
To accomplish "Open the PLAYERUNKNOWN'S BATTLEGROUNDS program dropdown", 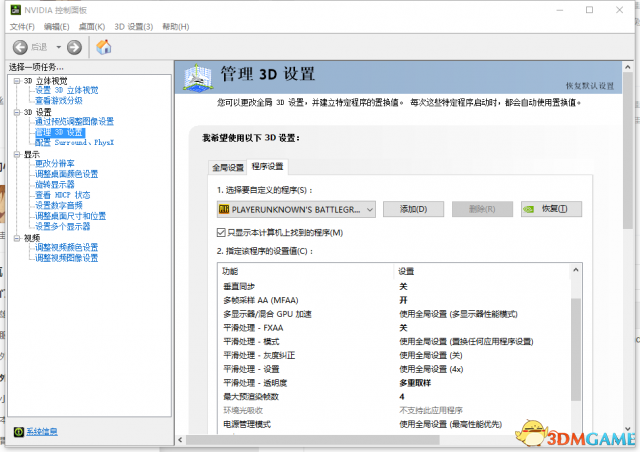I will tap(369, 209).
